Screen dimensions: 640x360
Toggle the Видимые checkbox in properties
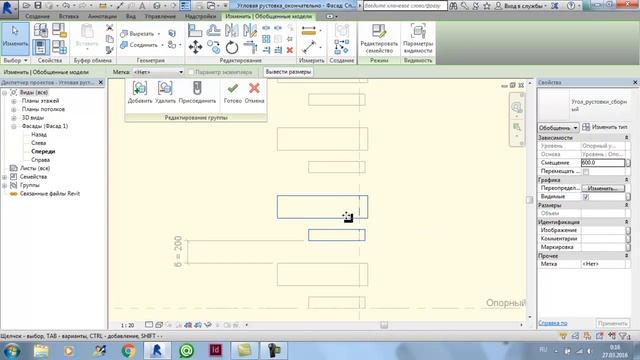586,197
